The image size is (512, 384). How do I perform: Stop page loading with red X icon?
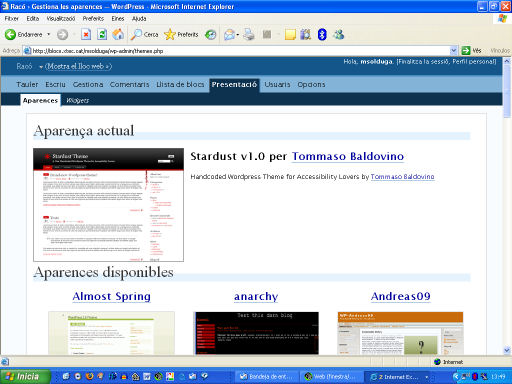coord(86,34)
